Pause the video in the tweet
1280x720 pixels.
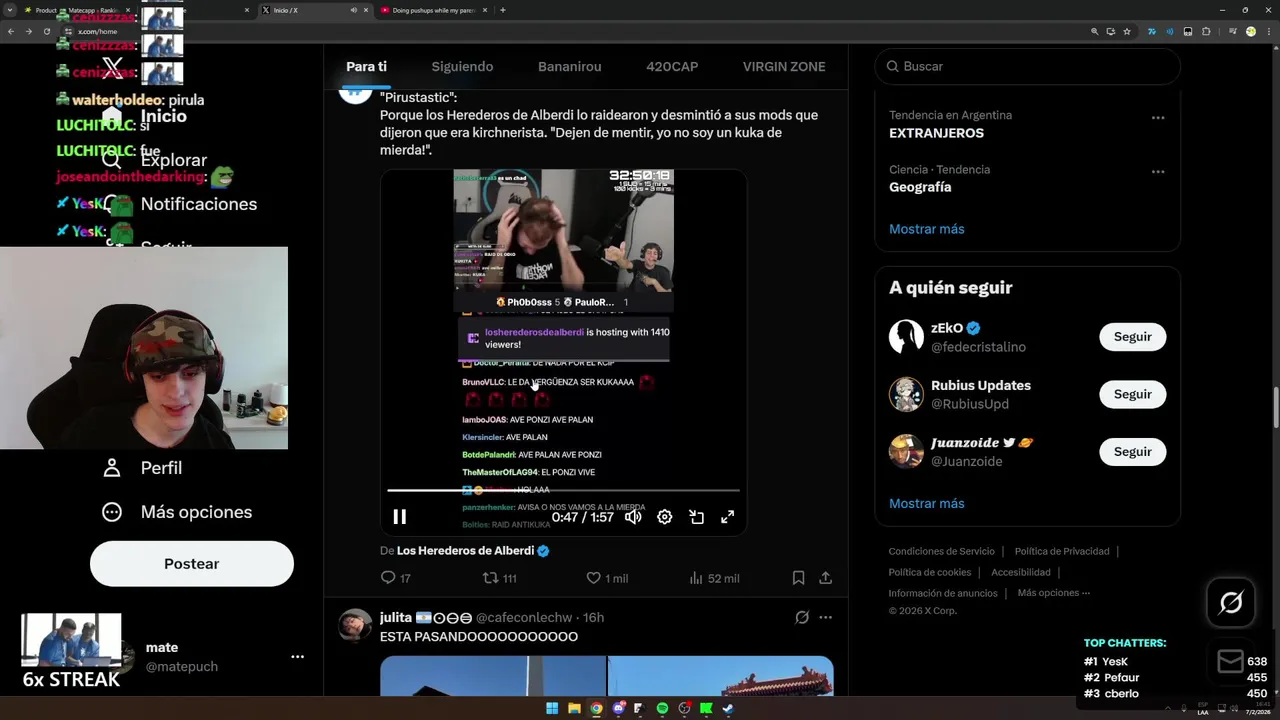coord(399,517)
